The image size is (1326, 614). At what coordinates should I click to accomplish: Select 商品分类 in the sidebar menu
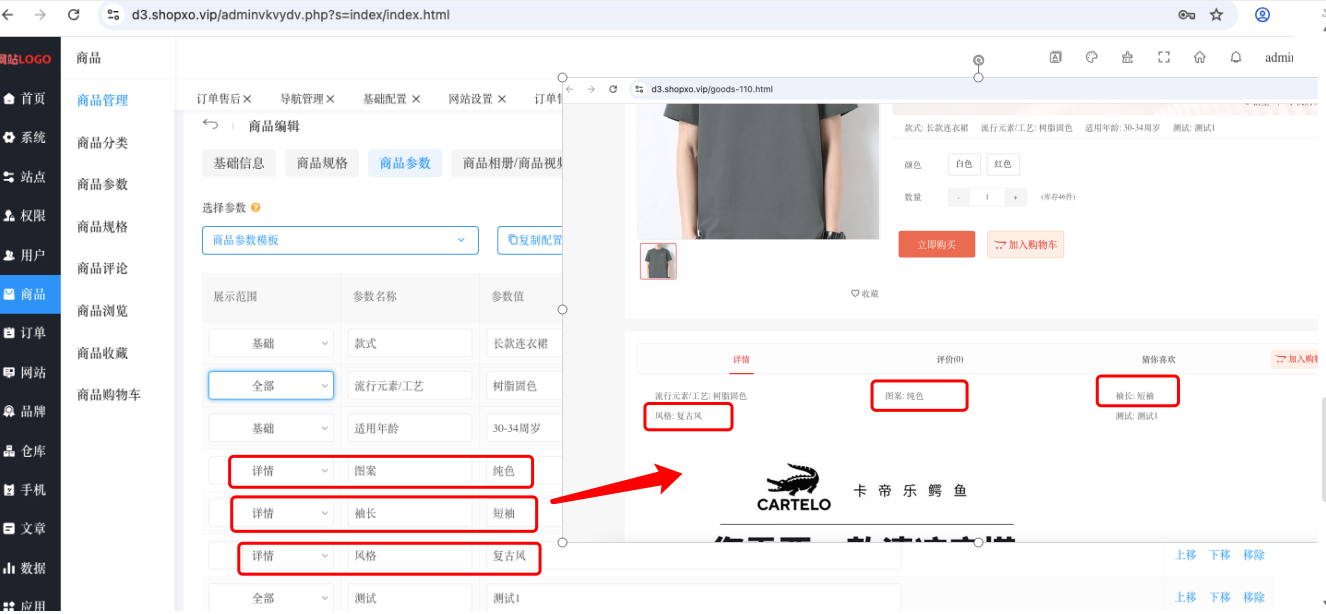102,143
